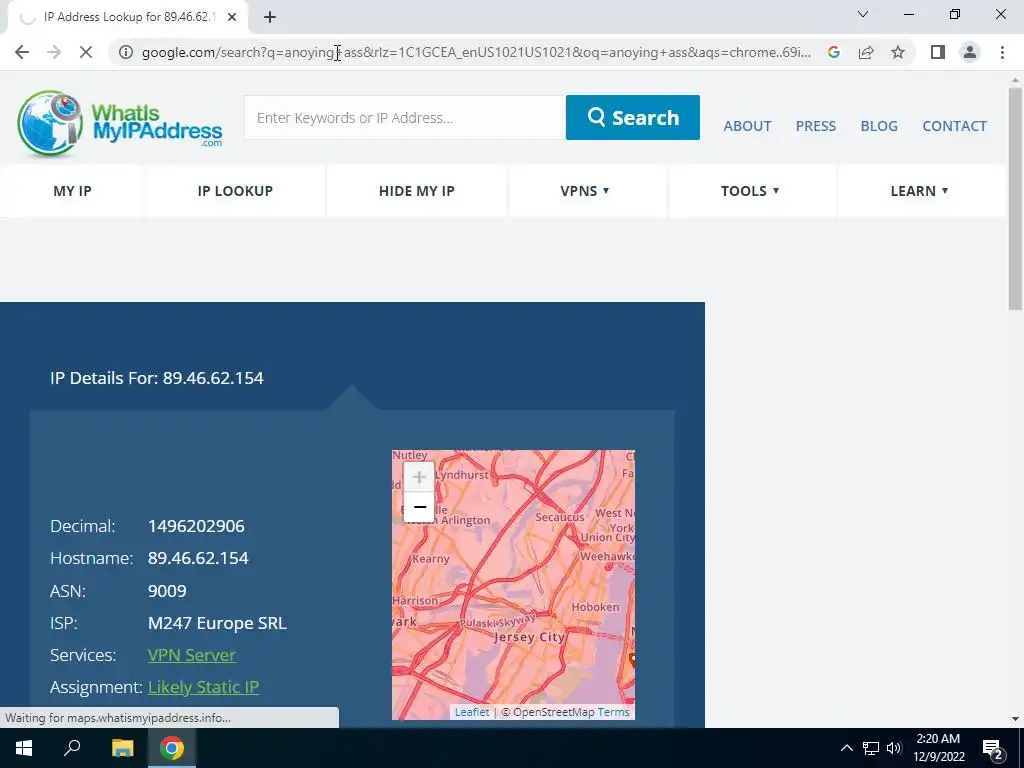The width and height of the screenshot is (1024, 768).
Task: Select IP Details For: 89.46.62.154 heading
Action: (157, 378)
